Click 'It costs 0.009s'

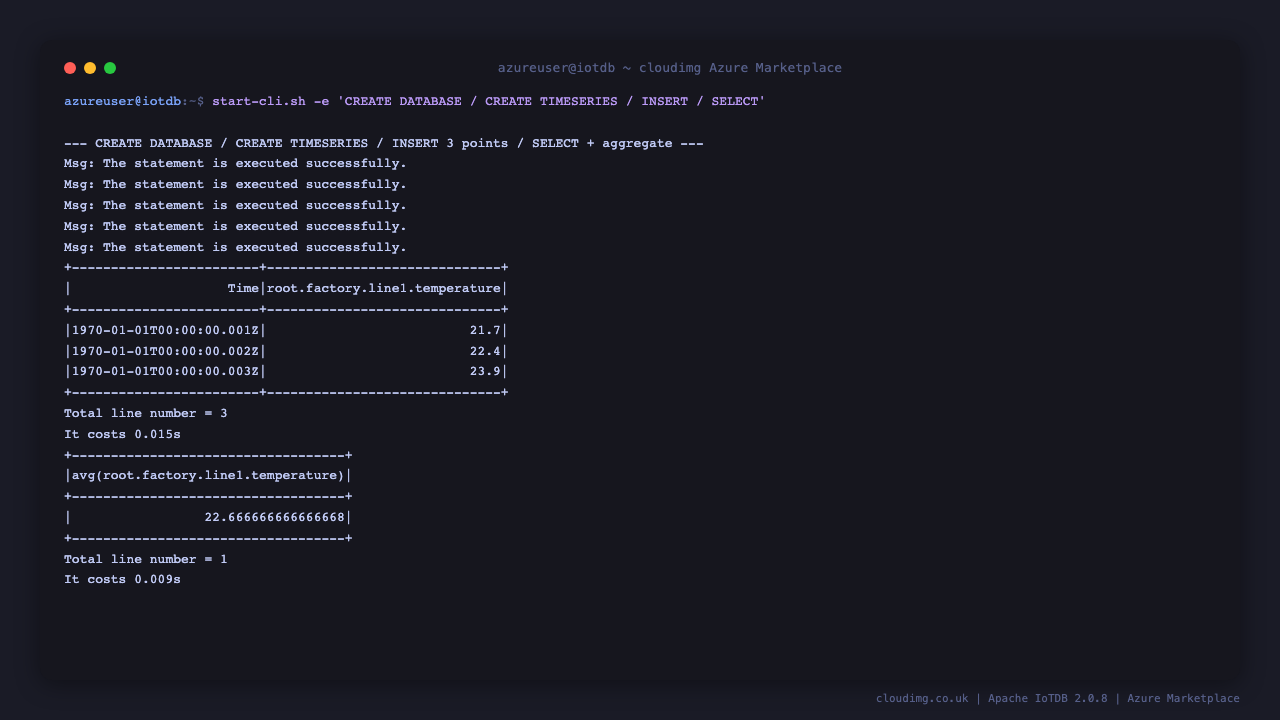[x=122, y=579]
